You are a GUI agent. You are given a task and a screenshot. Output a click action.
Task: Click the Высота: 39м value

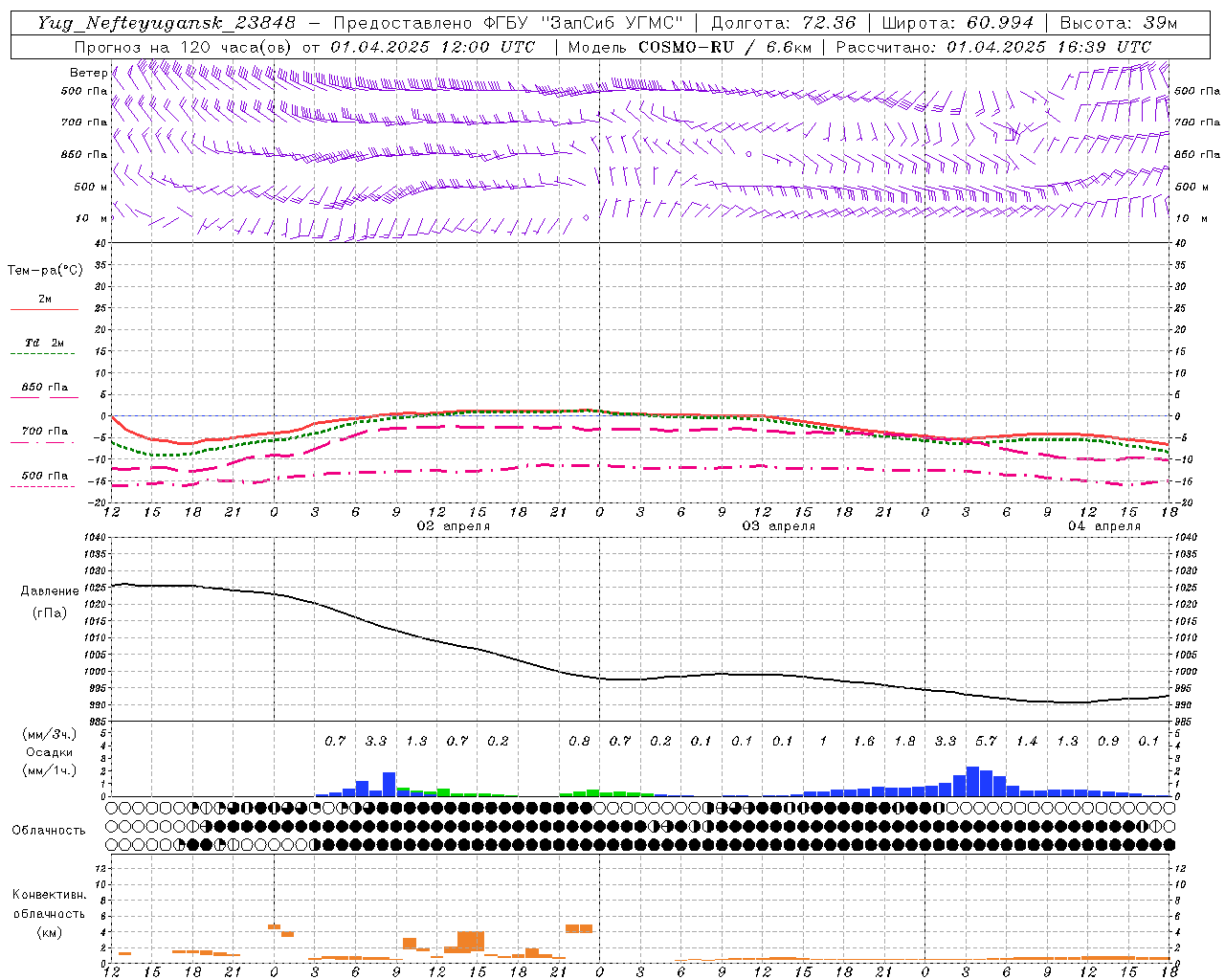coord(1119,23)
